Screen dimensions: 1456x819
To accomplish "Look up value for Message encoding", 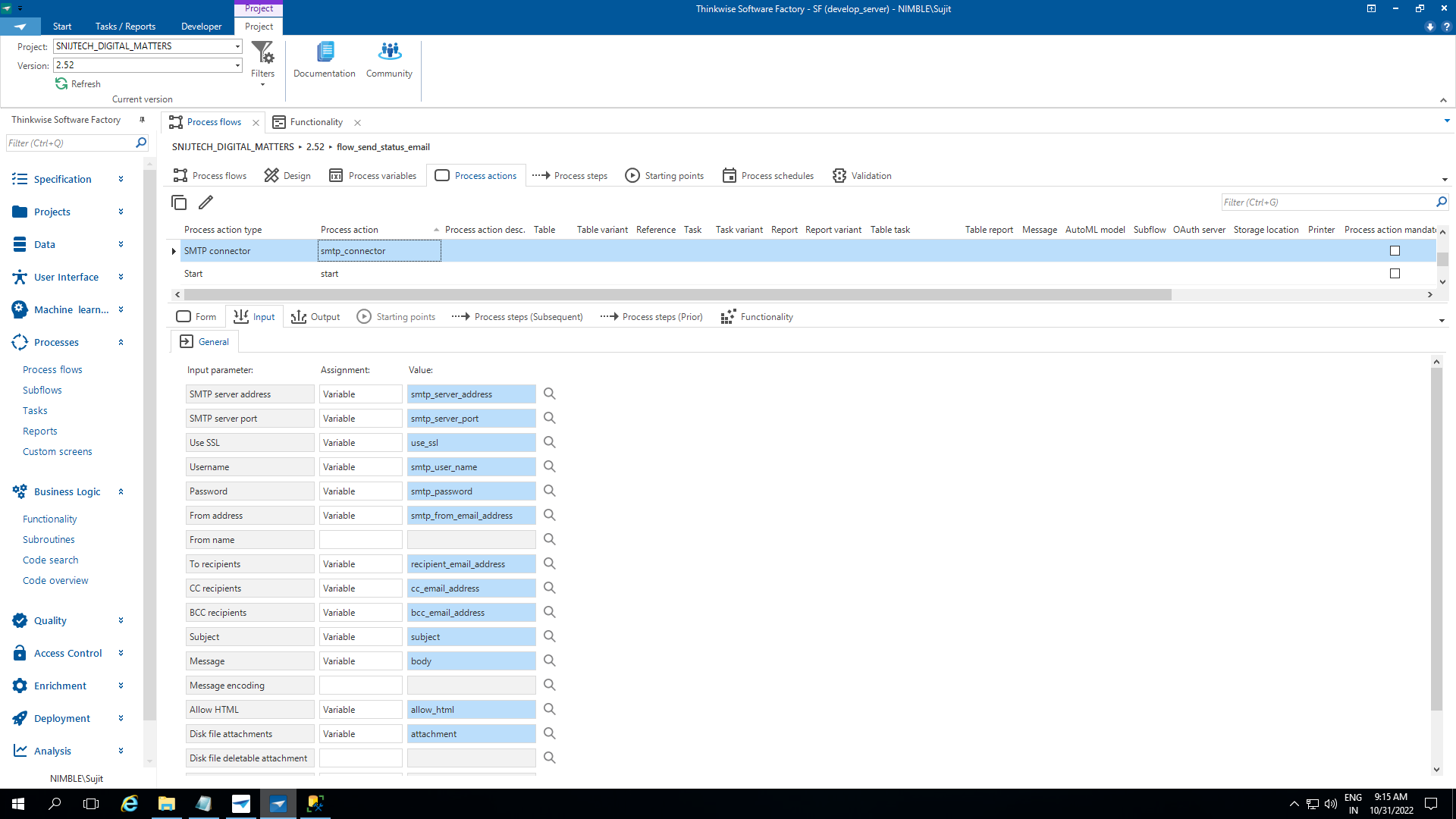I will 550,685.
